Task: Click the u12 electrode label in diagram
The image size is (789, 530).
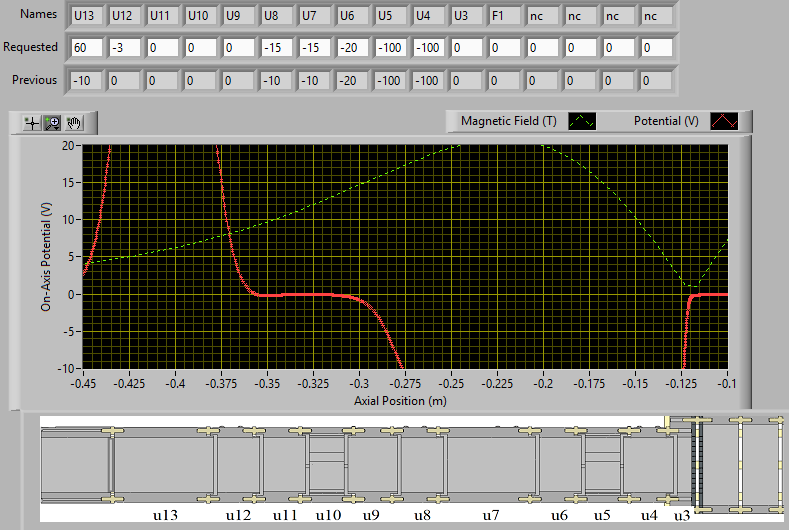Action: [238, 515]
